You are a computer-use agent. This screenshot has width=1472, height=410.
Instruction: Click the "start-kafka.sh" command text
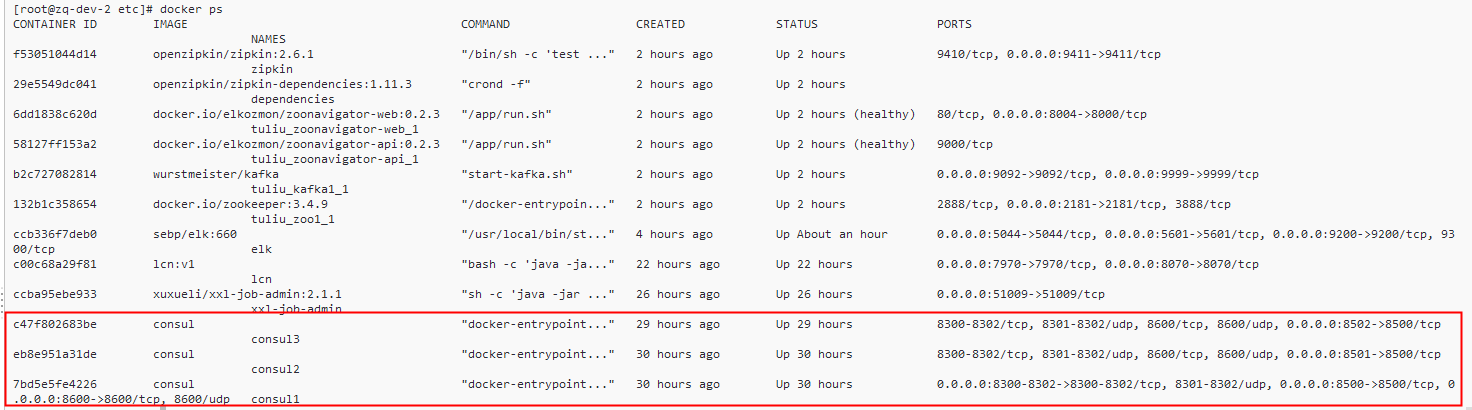(516, 174)
